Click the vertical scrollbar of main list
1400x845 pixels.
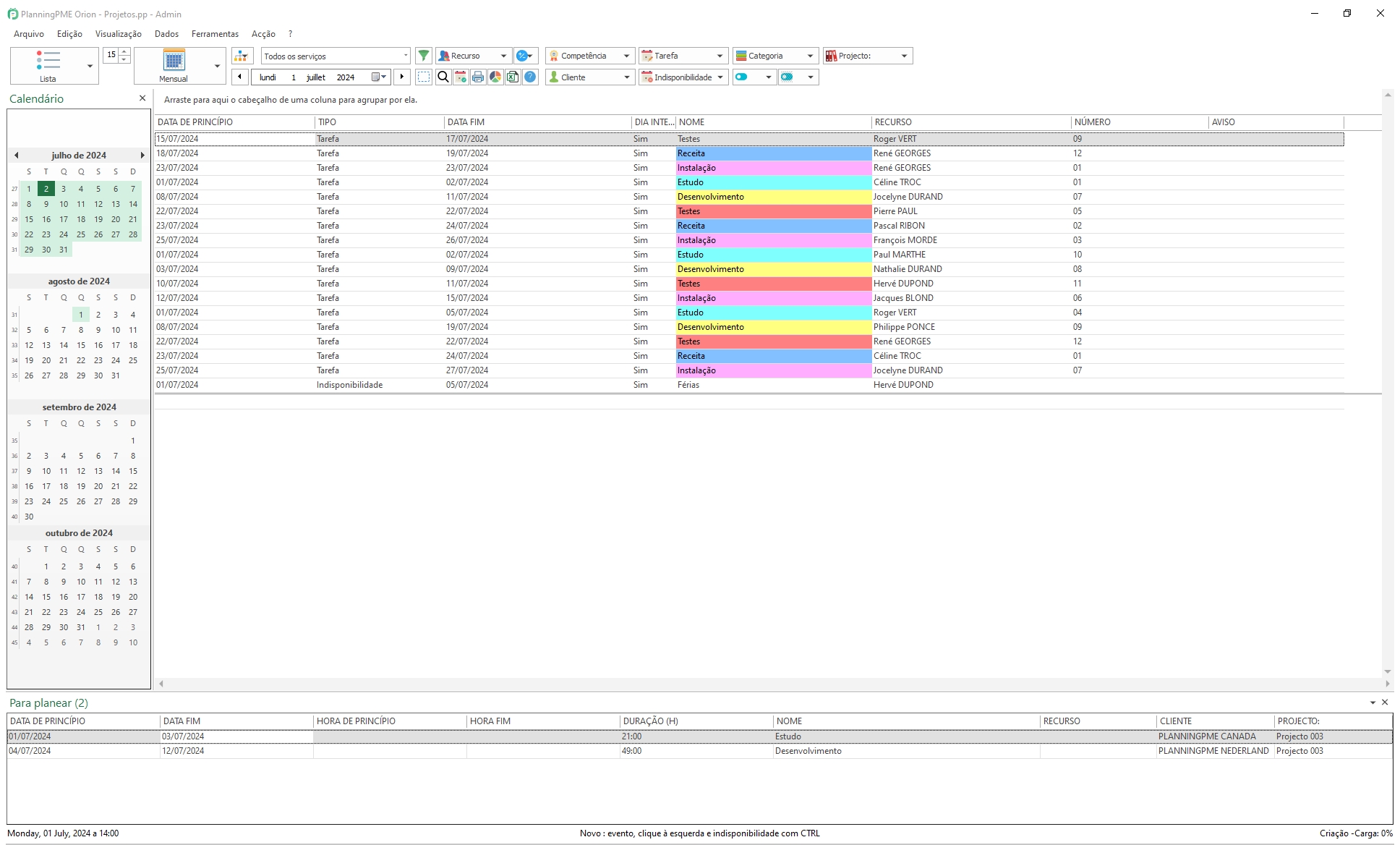coord(1388,383)
